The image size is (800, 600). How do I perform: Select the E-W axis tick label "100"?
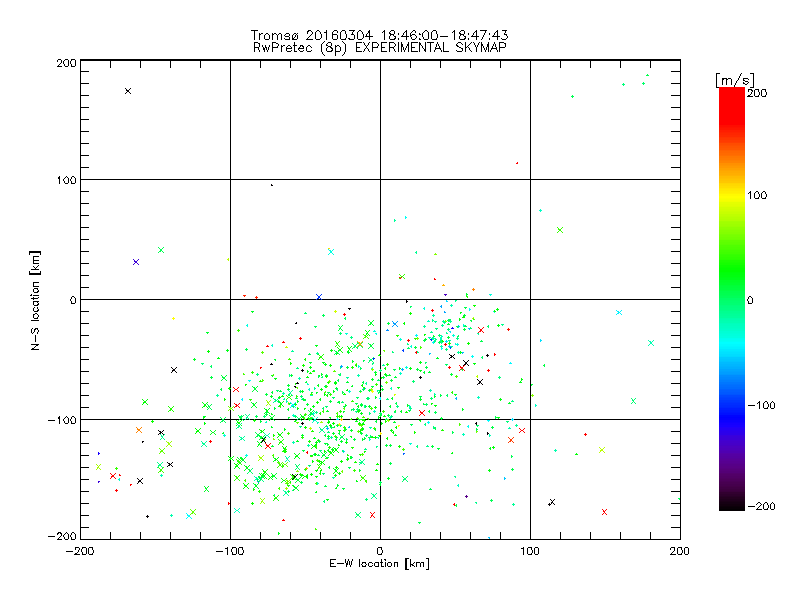530,551
